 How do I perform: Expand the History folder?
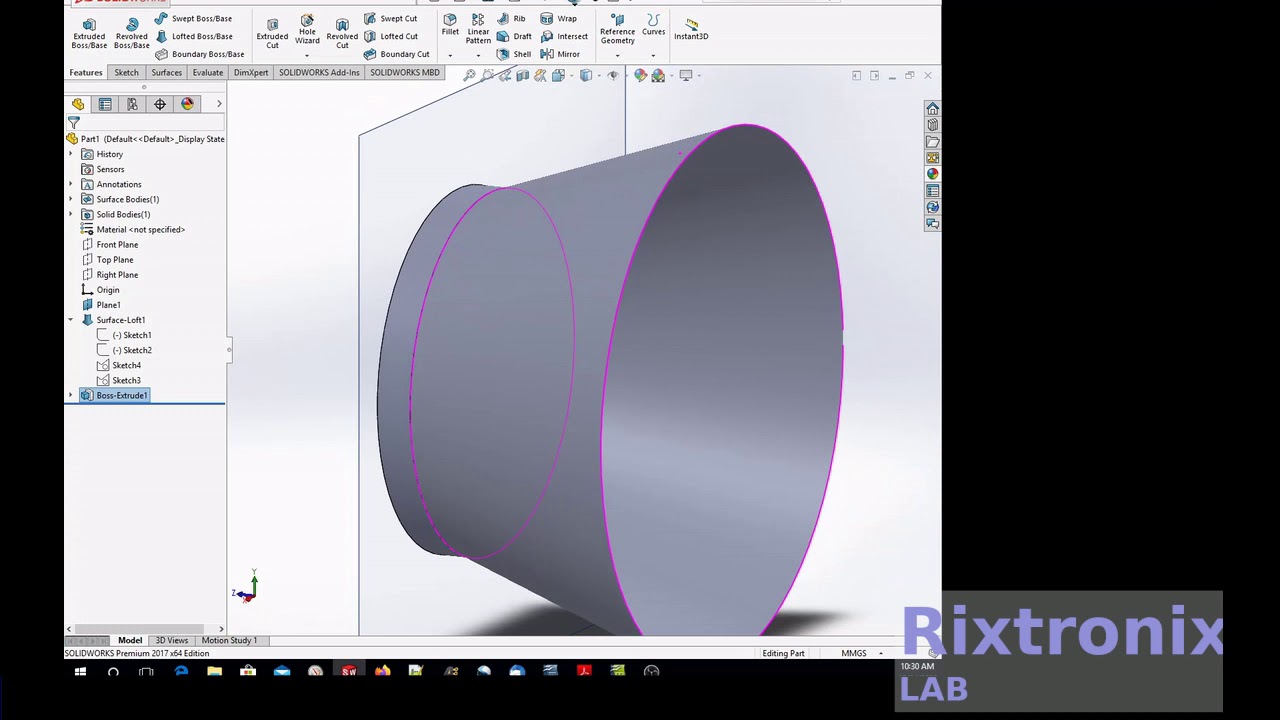pyautogui.click(x=71, y=154)
